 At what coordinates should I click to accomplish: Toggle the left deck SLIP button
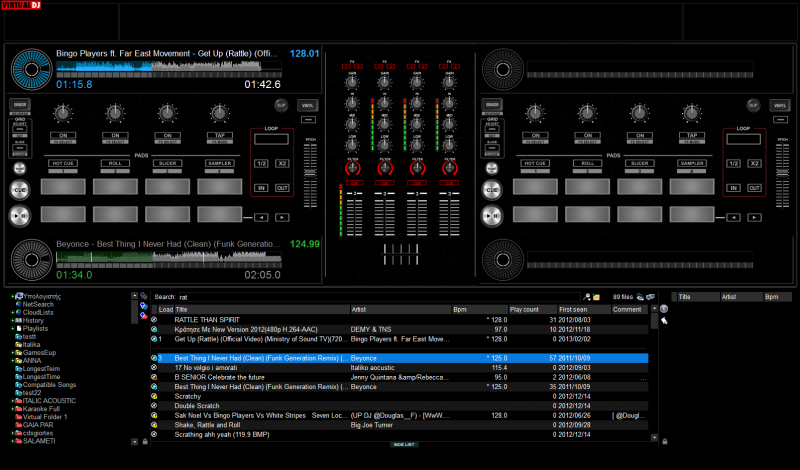click(x=281, y=105)
